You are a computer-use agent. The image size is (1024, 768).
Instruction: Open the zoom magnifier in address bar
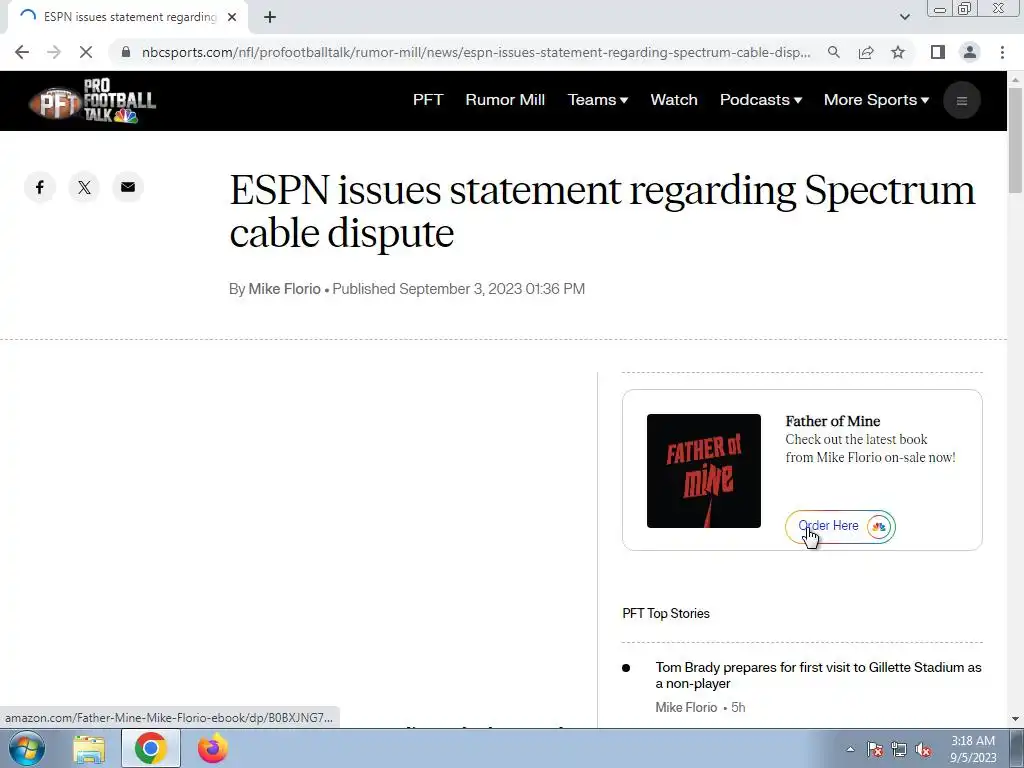pos(834,52)
